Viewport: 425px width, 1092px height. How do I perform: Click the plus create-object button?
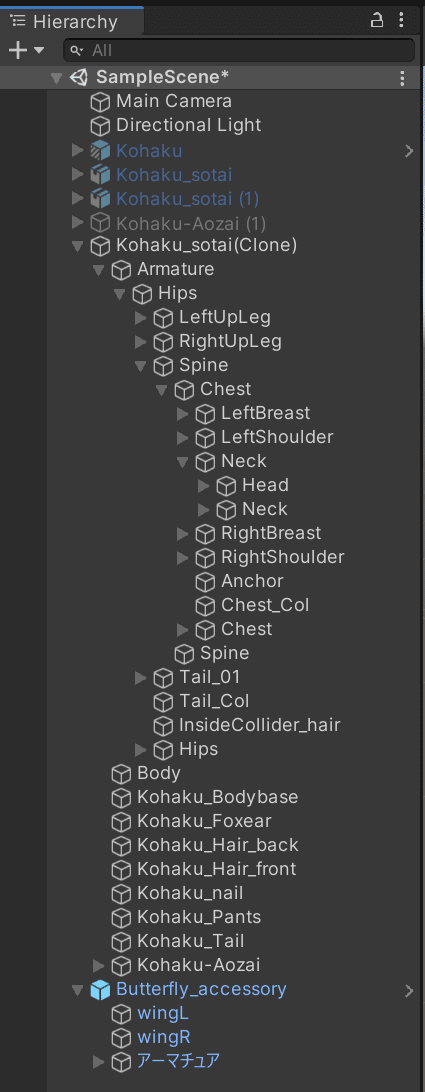pyautogui.click(x=17, y=50)
